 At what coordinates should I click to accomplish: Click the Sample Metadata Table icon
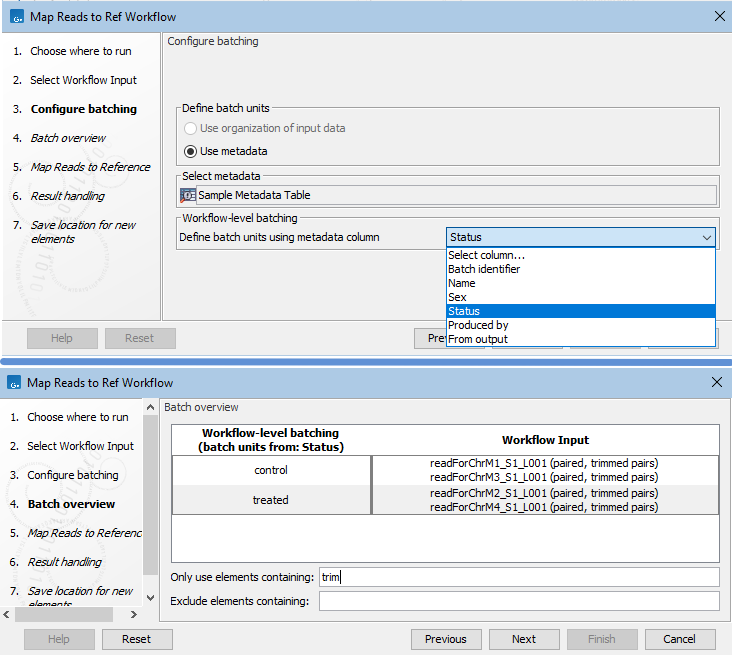point(188,196)
